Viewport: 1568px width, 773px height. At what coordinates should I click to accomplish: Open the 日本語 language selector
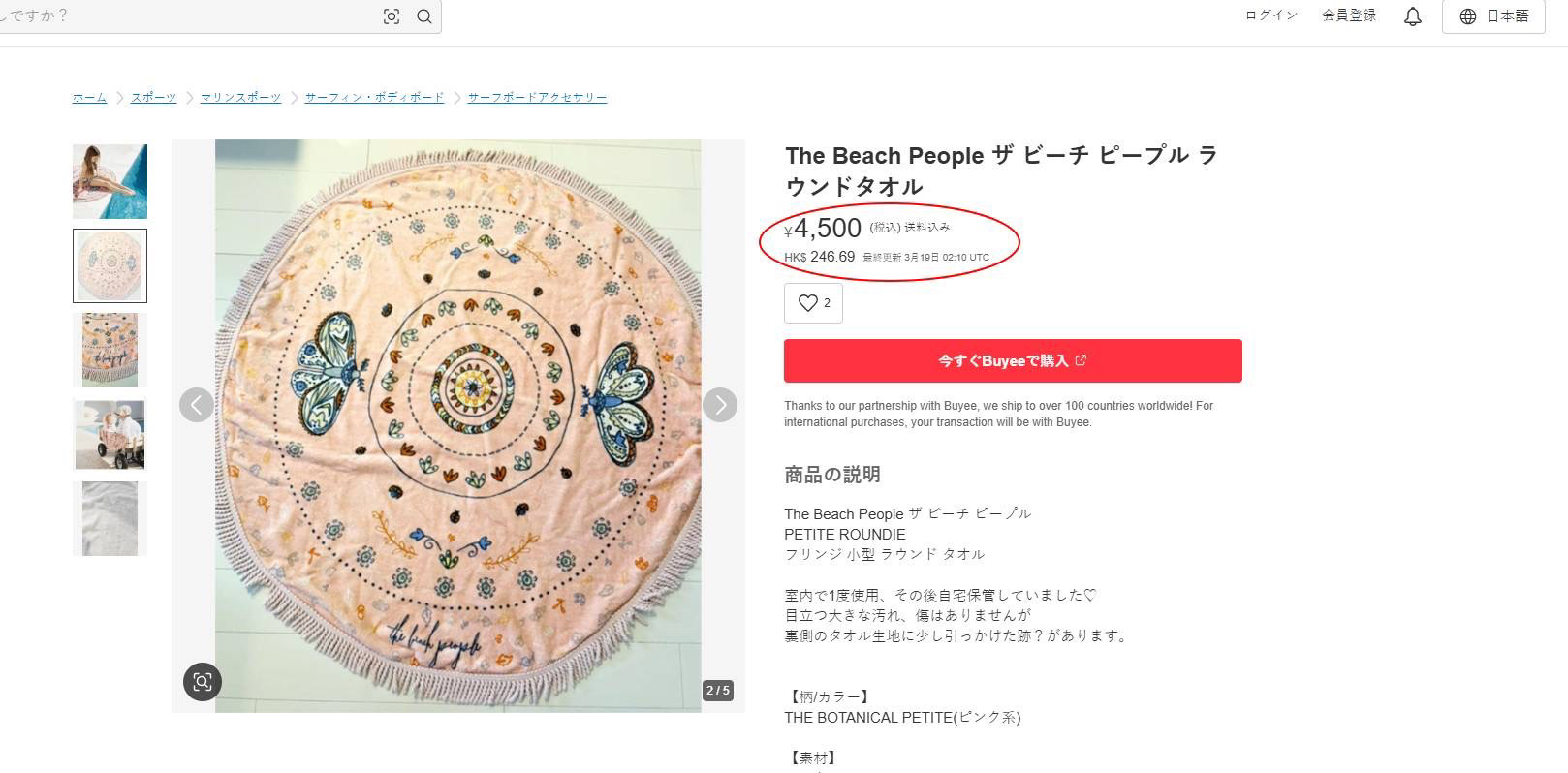[1493, 16]
